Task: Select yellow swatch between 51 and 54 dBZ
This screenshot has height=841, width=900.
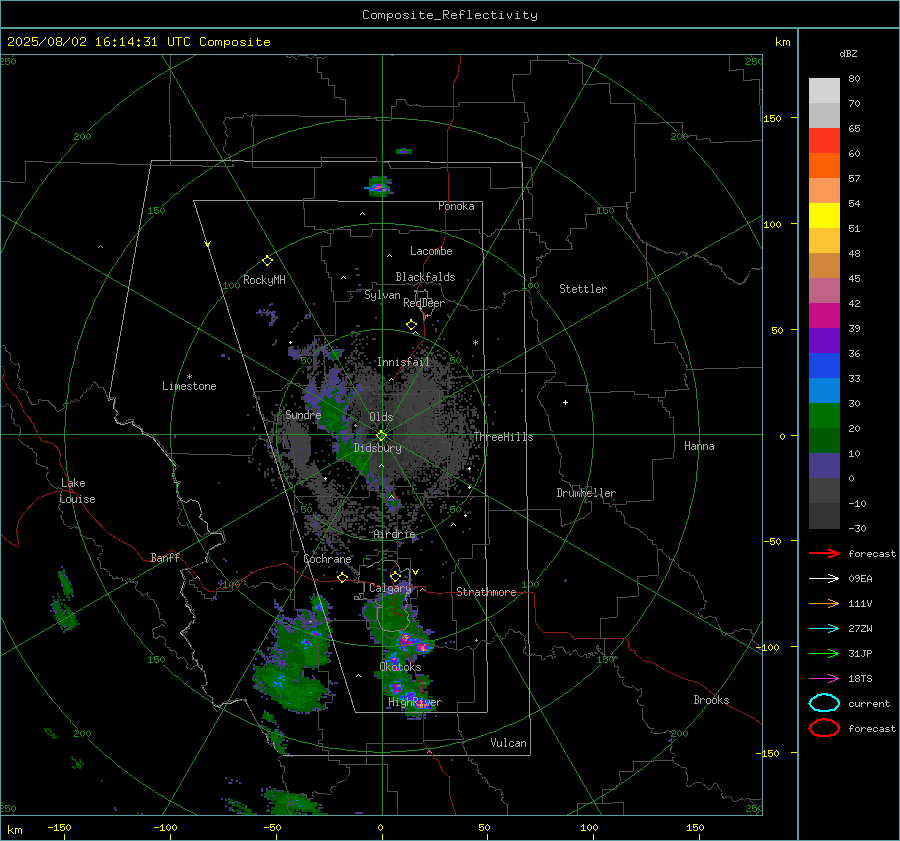Action: 824,215
